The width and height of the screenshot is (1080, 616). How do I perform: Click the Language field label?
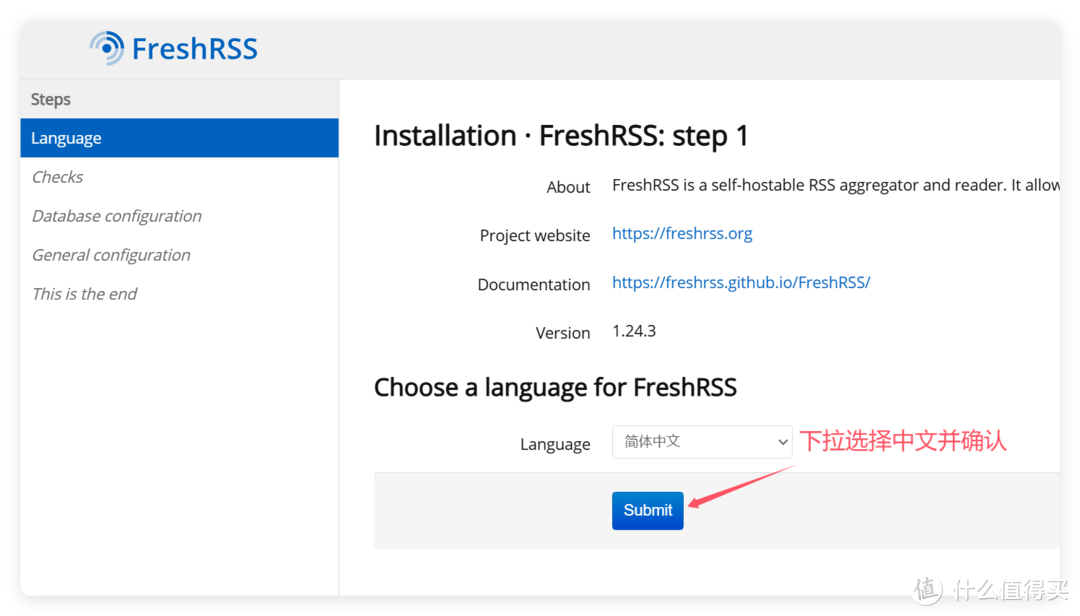pyautogui.click(x=555, y=444)
